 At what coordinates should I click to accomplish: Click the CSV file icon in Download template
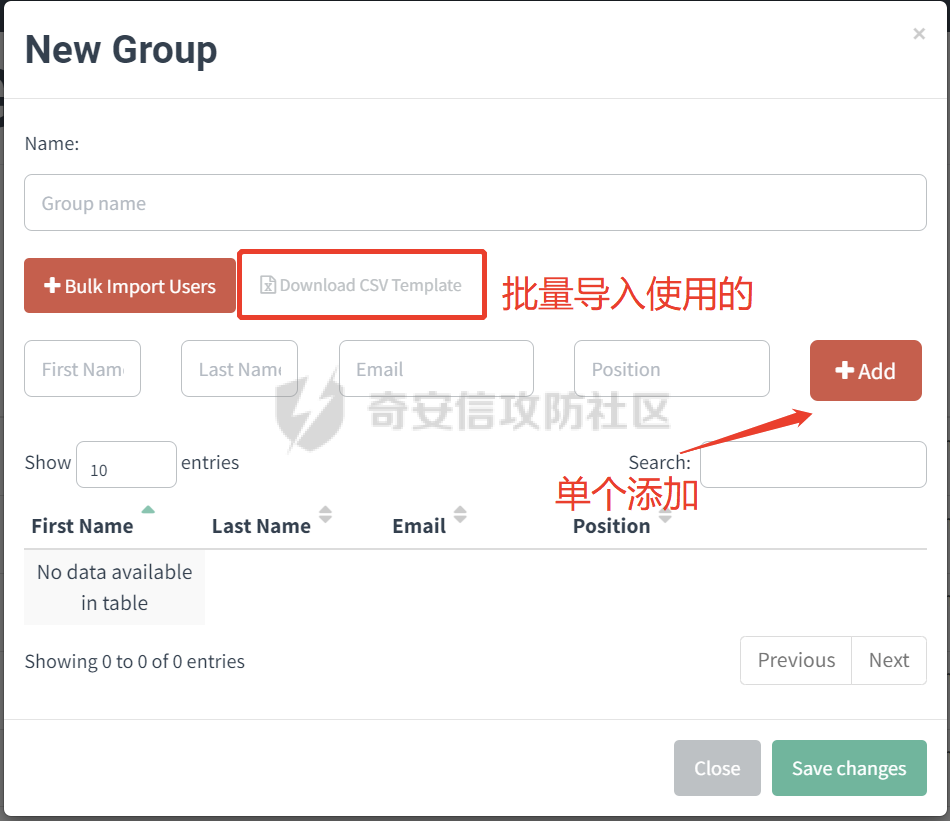[268, 285]
